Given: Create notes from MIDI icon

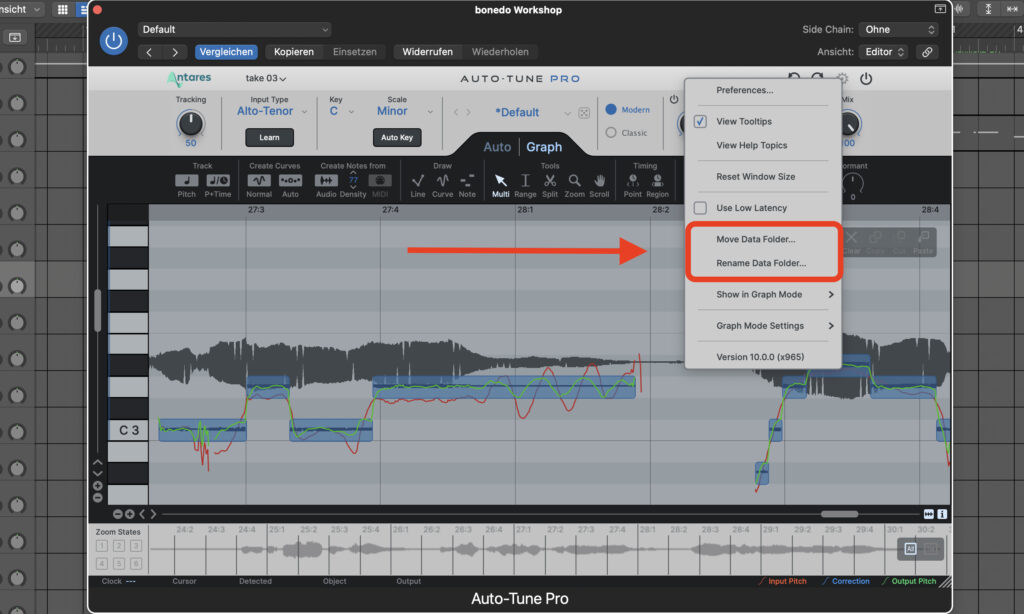Looking at the screenshot, I should tap(379, 180).
